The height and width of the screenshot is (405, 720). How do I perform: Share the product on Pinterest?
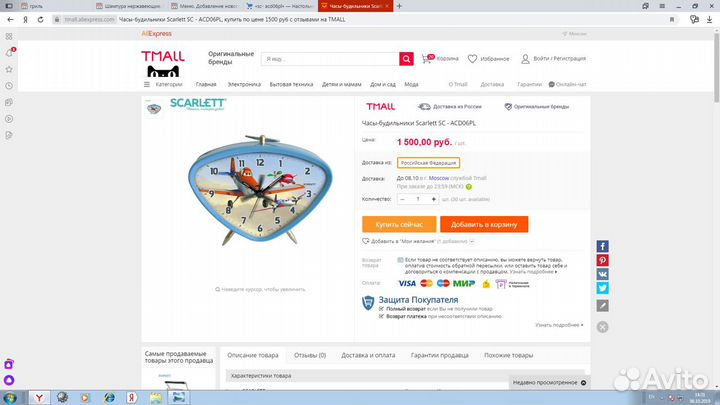602,260
